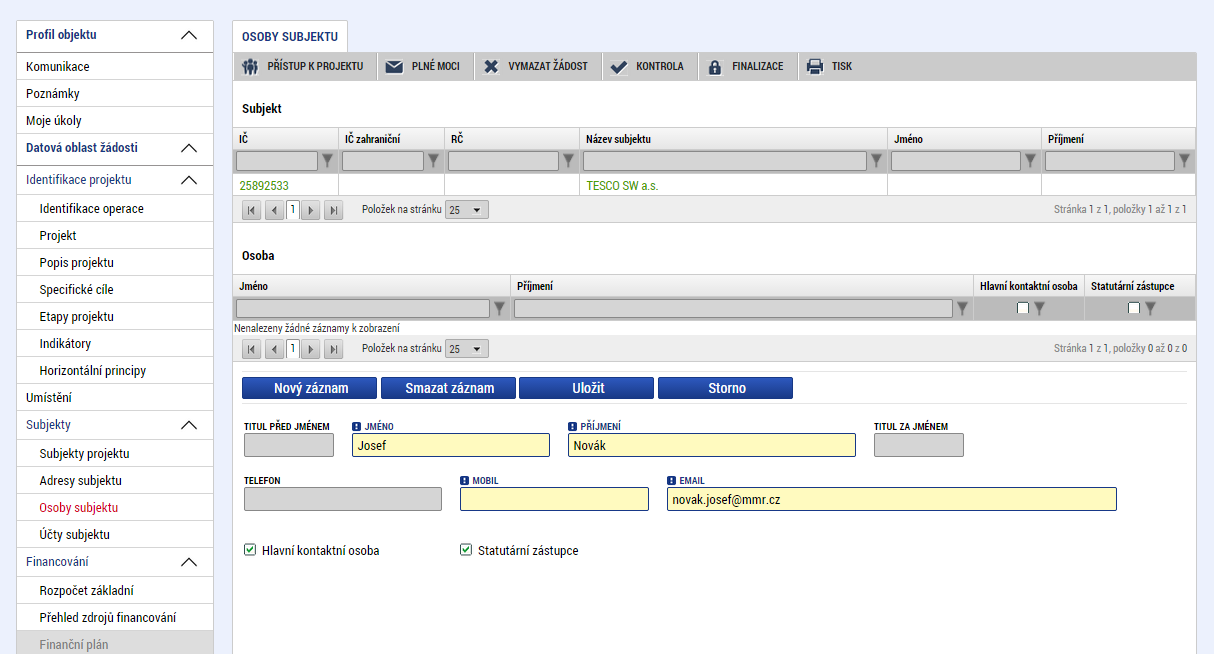Open Položek na stránku dropdown in Subjekt grid
The height and width of the screenshot is (654, 1214).
pos(467,210)
